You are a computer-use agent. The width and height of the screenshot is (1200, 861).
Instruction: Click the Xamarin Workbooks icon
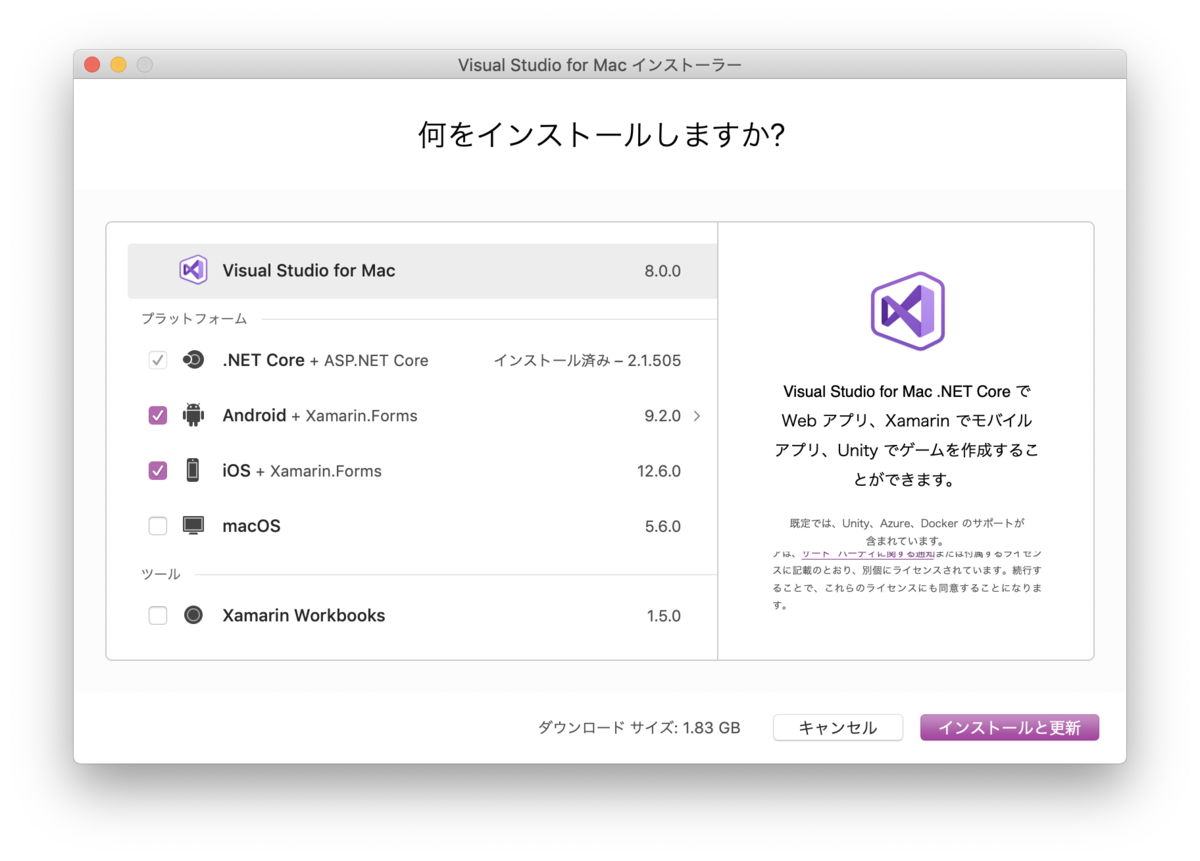click(x=192, y=615)
